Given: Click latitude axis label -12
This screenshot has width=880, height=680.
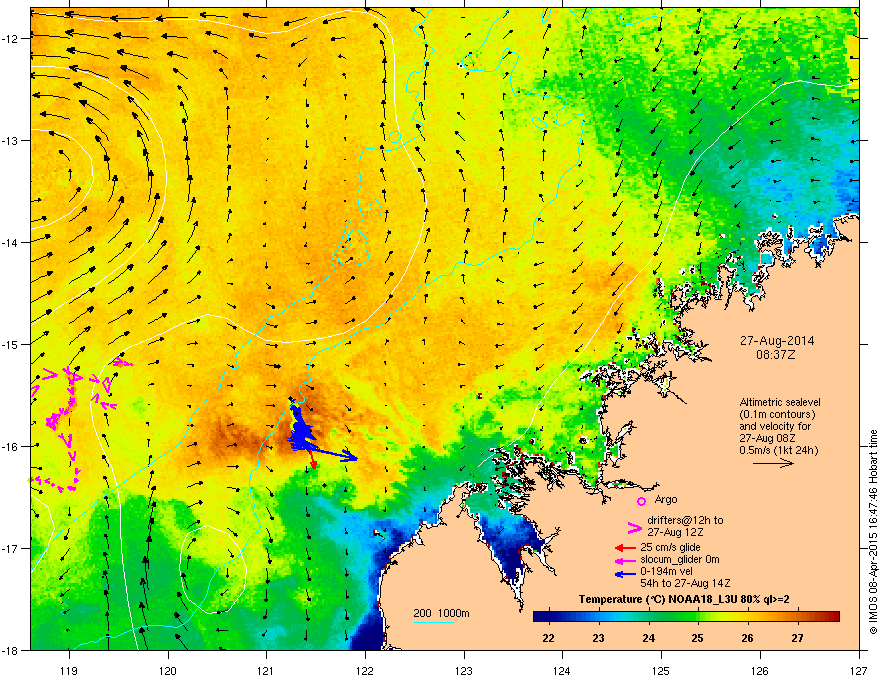Looking at the screenshot, I should (x=11, y=39).
